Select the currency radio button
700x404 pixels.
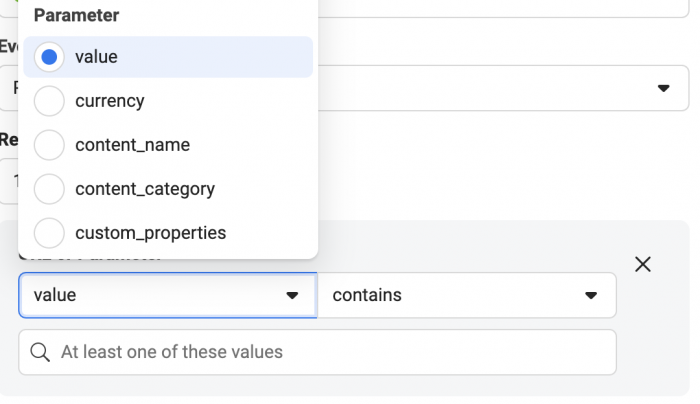tap(49, 101)
